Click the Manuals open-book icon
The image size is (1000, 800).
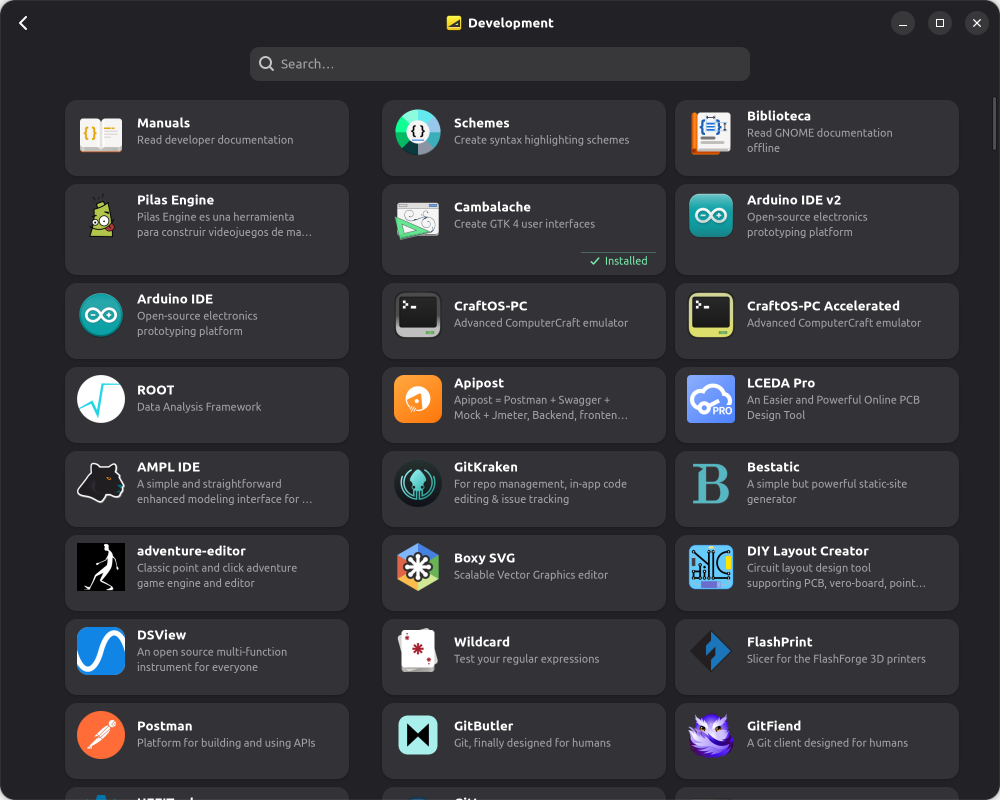[101, 133]
